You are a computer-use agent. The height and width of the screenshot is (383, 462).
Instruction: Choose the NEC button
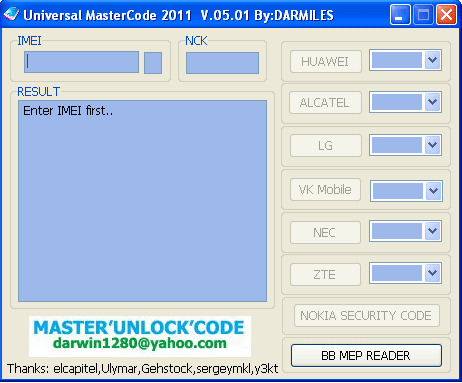click(325, 232)
